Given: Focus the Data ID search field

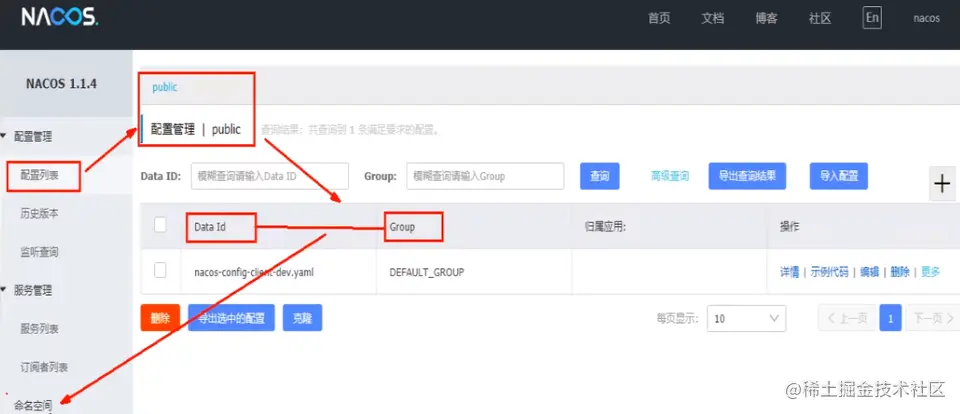Looking at the screenshot, I should point(270,176).
